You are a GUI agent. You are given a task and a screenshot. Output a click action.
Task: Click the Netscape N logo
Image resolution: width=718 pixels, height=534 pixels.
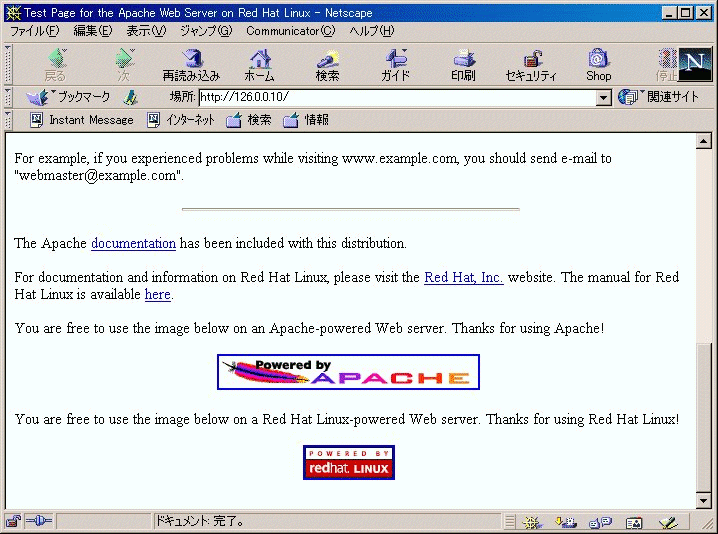pyautogui.click(x=695, y=64)
